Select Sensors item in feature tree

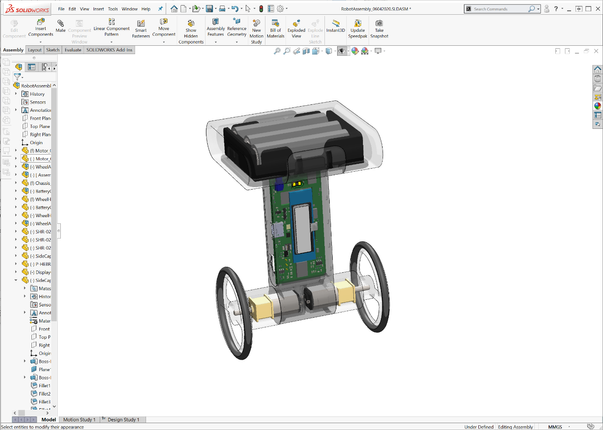34,102
